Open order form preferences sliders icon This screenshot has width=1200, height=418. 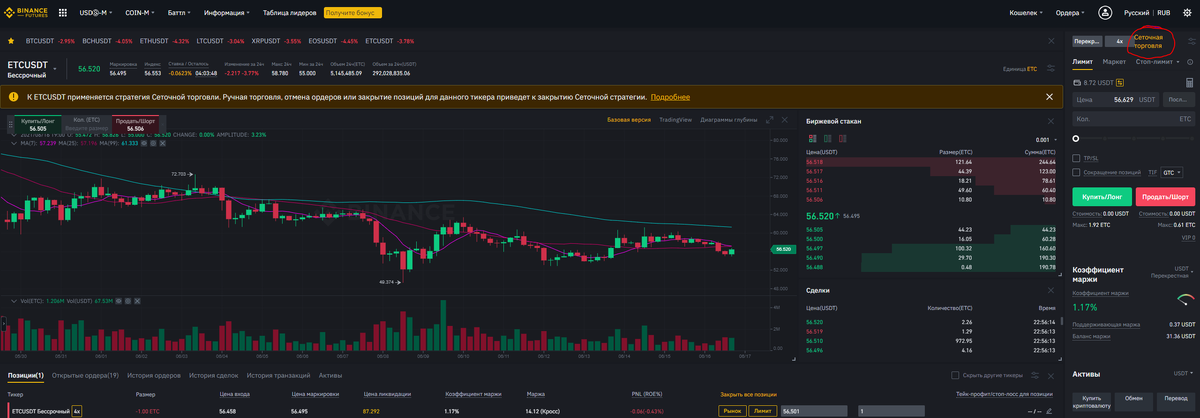pos(1191,41)
